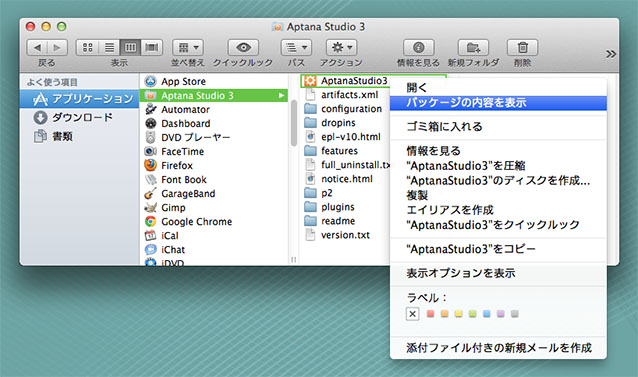Choose パッケージの内容を表示 menu item
Image resolution: width=638 pixels, height=377 pixels.
[x=498, y=102]
